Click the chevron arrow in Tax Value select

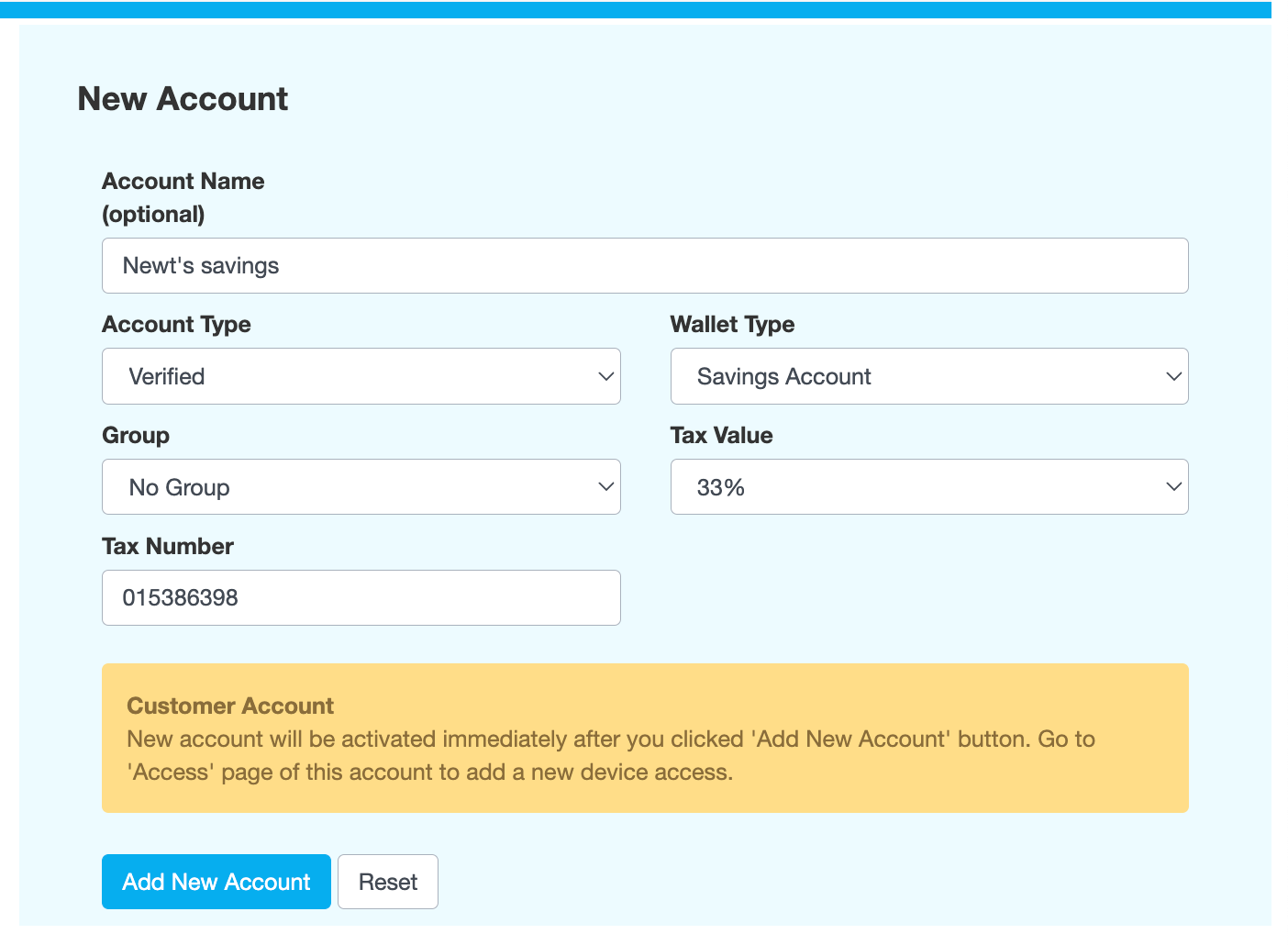1173,487
